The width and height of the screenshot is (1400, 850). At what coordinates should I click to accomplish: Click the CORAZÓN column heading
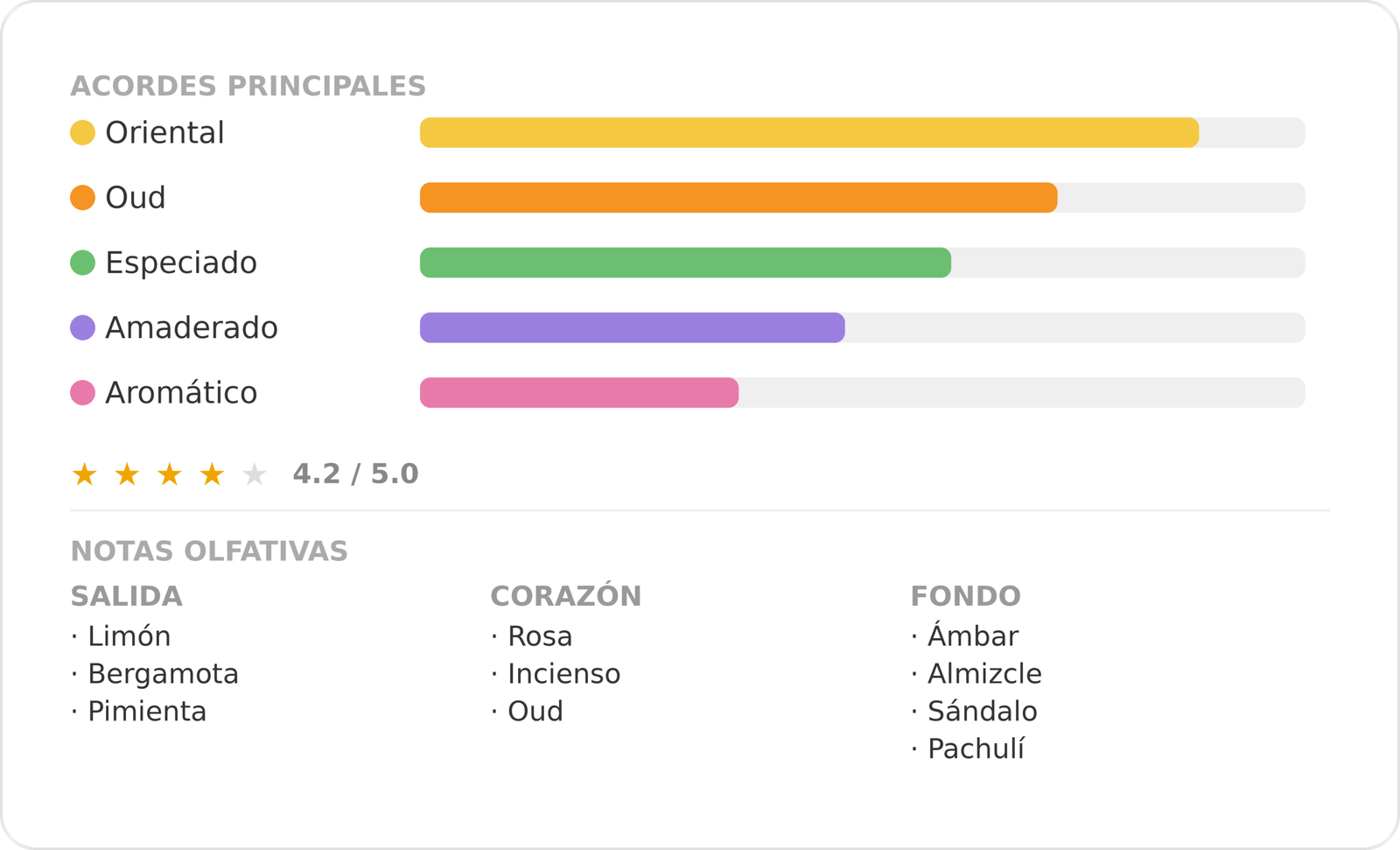(x=566, y=595)
